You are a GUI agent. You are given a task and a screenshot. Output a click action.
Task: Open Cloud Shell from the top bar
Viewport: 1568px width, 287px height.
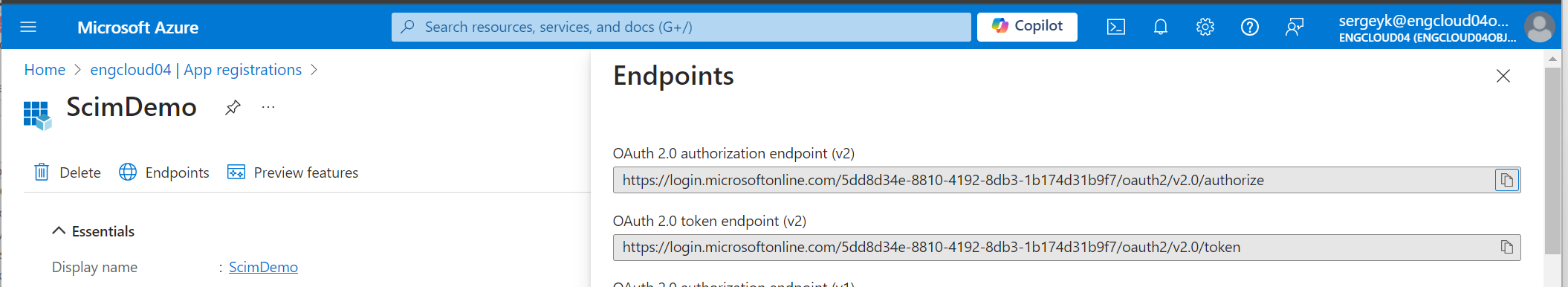pyautogui.click(x=1115, y=28)
